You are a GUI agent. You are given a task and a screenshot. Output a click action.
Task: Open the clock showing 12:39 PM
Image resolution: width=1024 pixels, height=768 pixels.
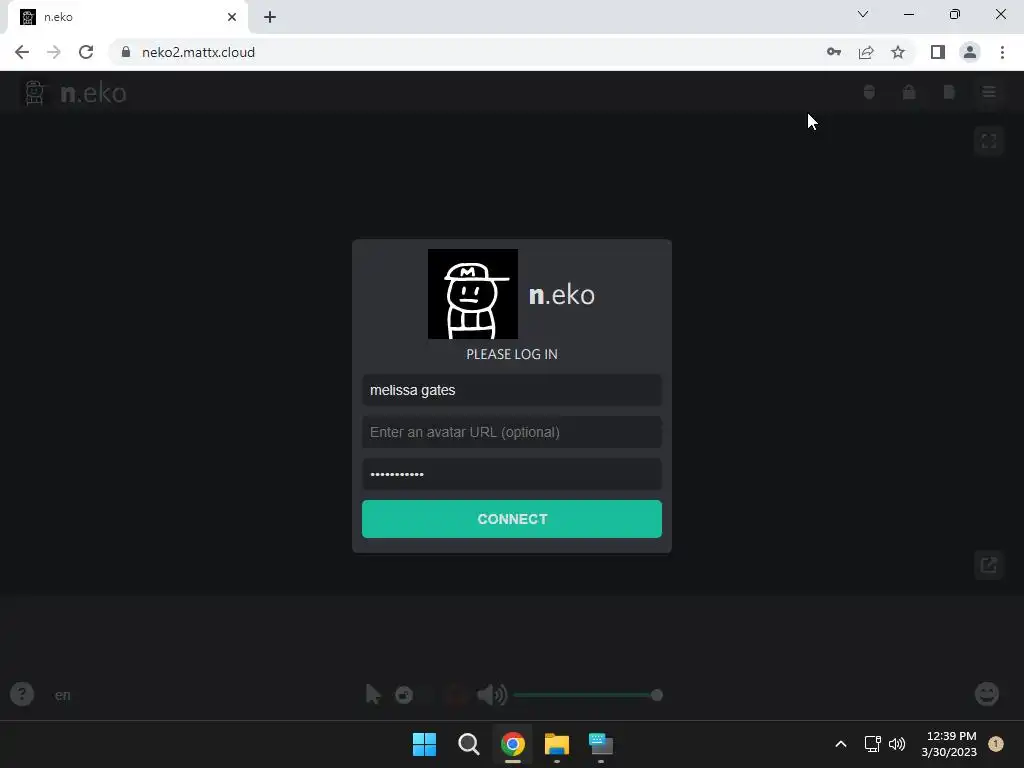[x=949, y=744]
